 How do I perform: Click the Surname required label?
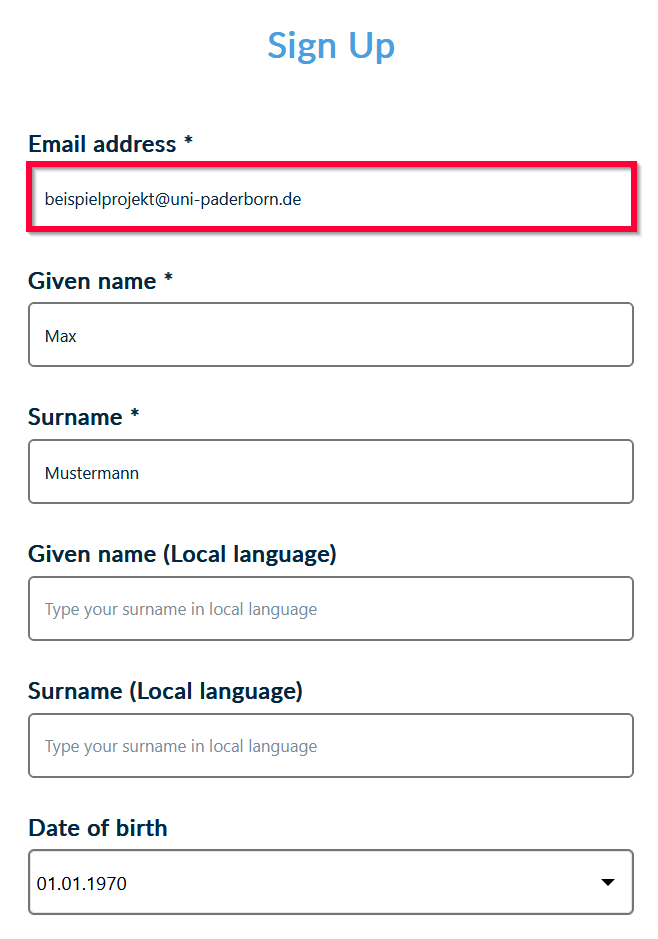75,417
